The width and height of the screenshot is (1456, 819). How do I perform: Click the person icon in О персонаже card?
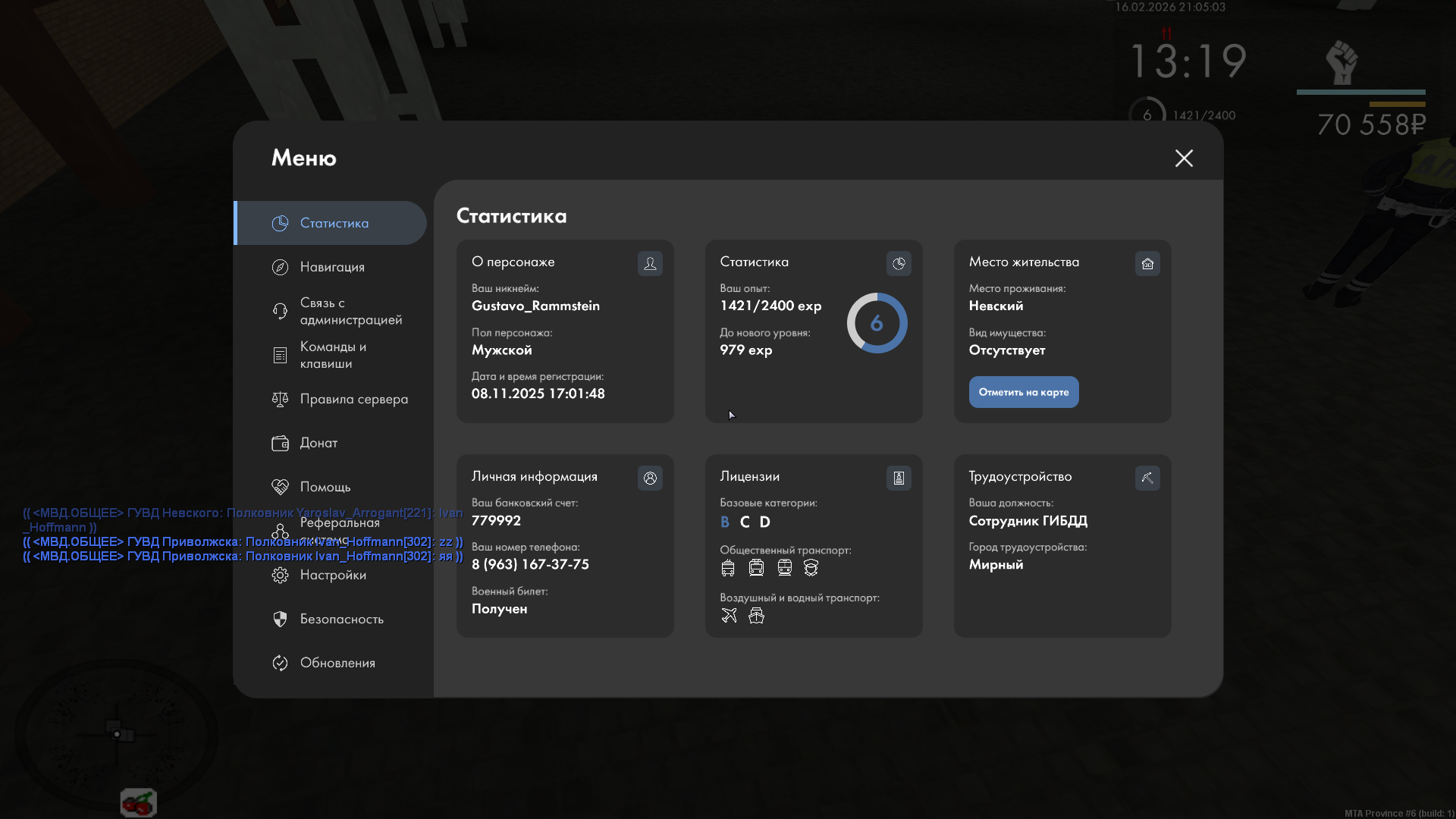[x=650, y=263]
